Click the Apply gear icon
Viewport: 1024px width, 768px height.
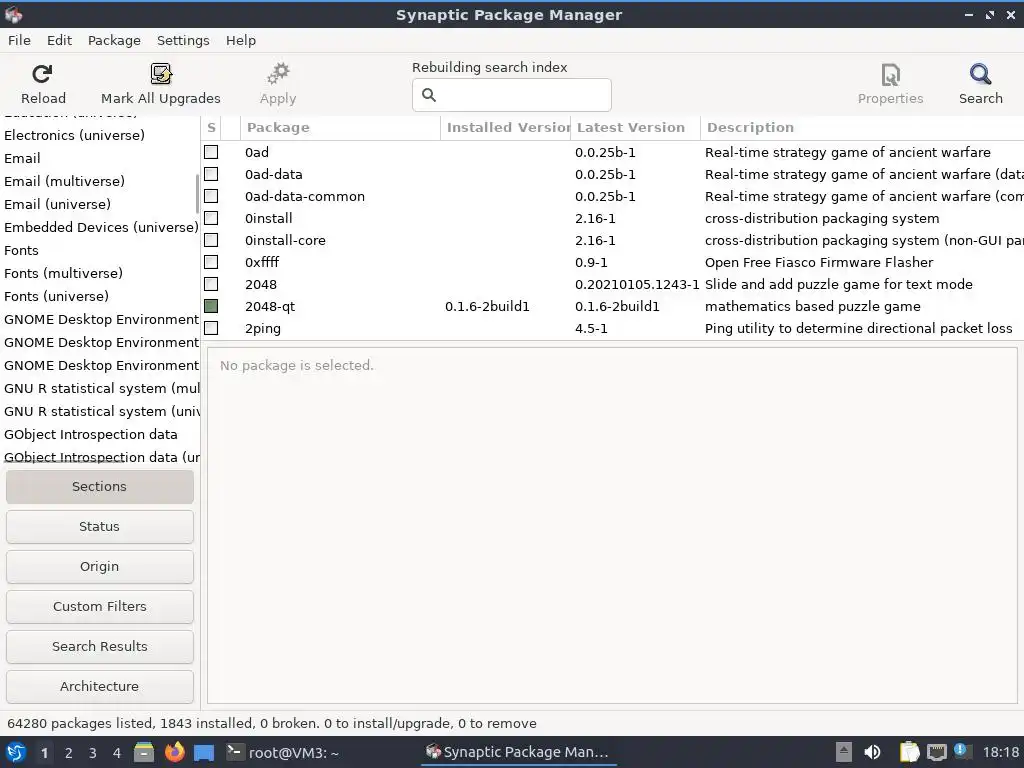coord(278,74)
